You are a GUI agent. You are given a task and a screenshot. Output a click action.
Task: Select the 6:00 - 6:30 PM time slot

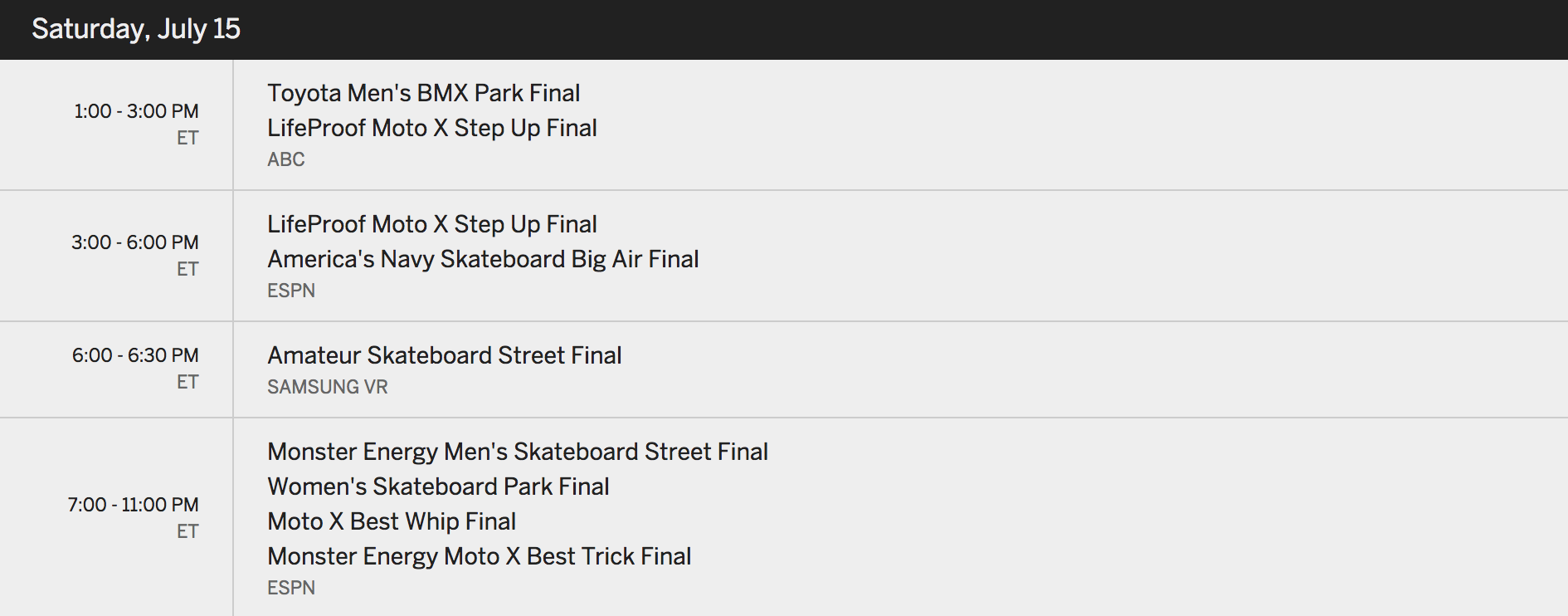click(x=135, y=355)
